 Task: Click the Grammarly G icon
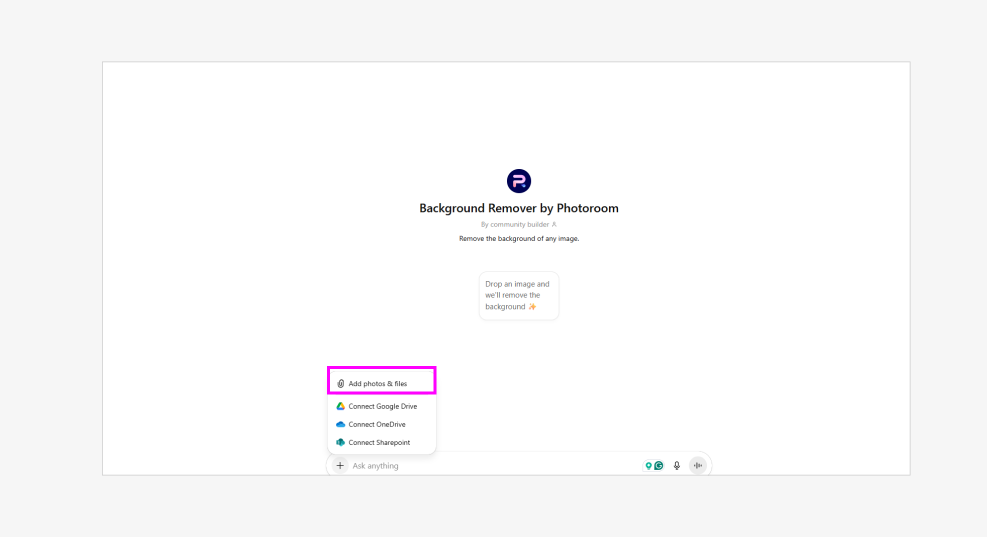(x=659, y=466)
